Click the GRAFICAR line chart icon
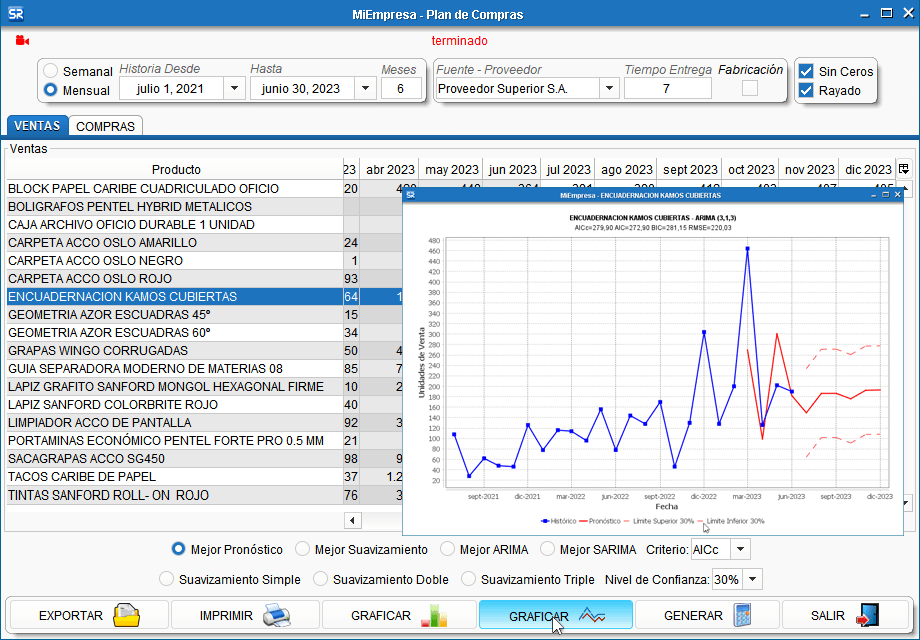 [x=594, y=616]
